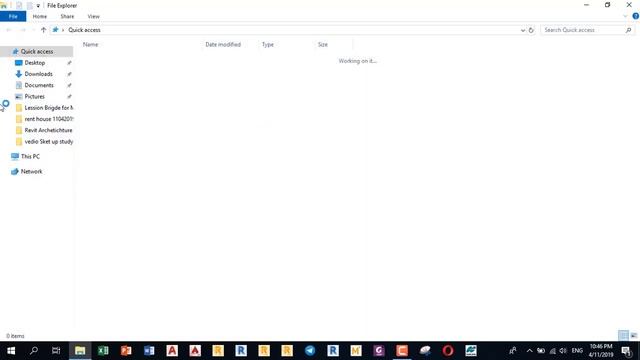The width and height of the screenshot is (640, 360).
Task: Open the network status tray icon
Action: pyautogui.click(x=553, y=351)
